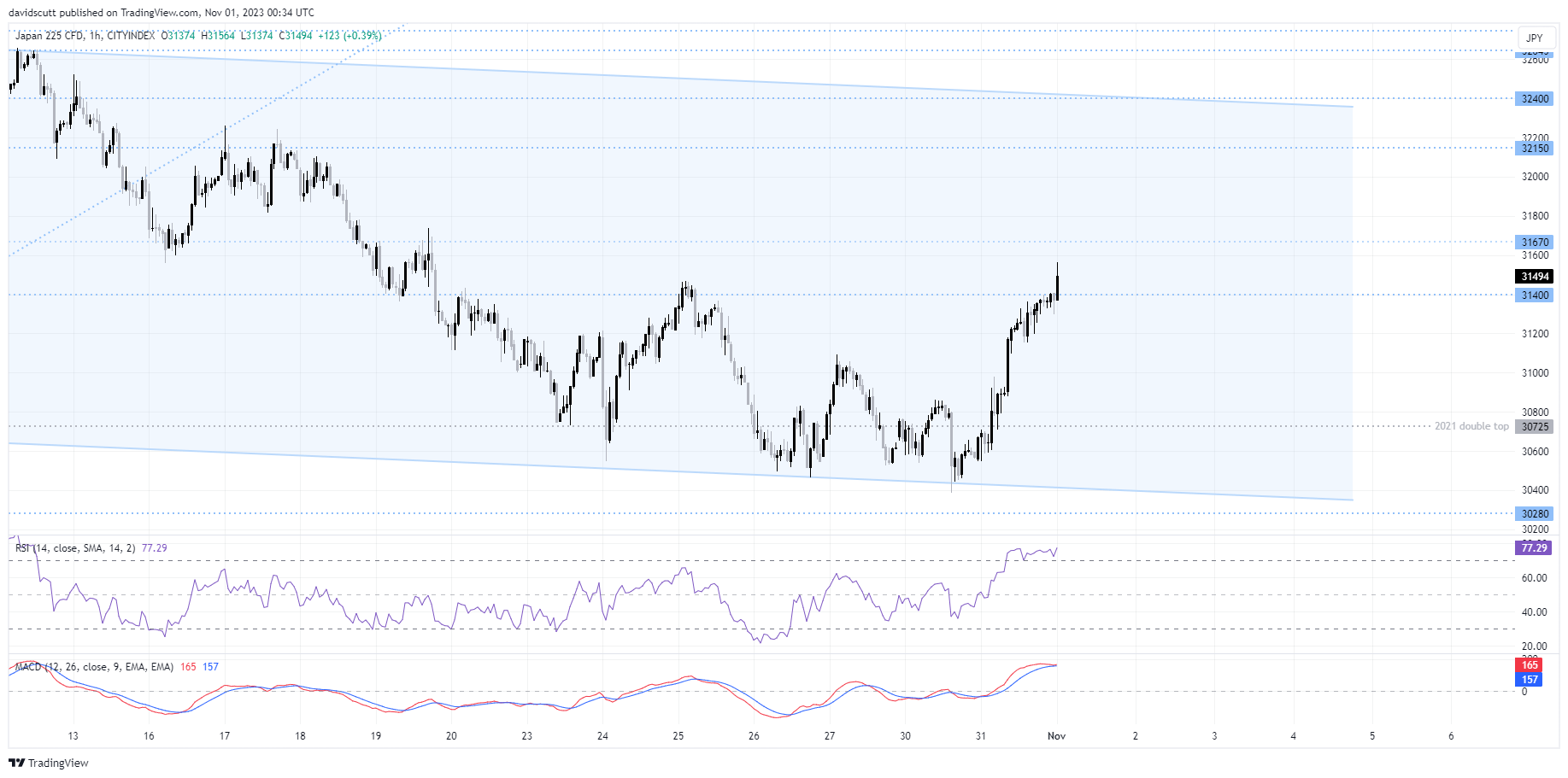1568x778 pixels.
Task: Click the 30280 price level label
Action: pos(1535,514)
